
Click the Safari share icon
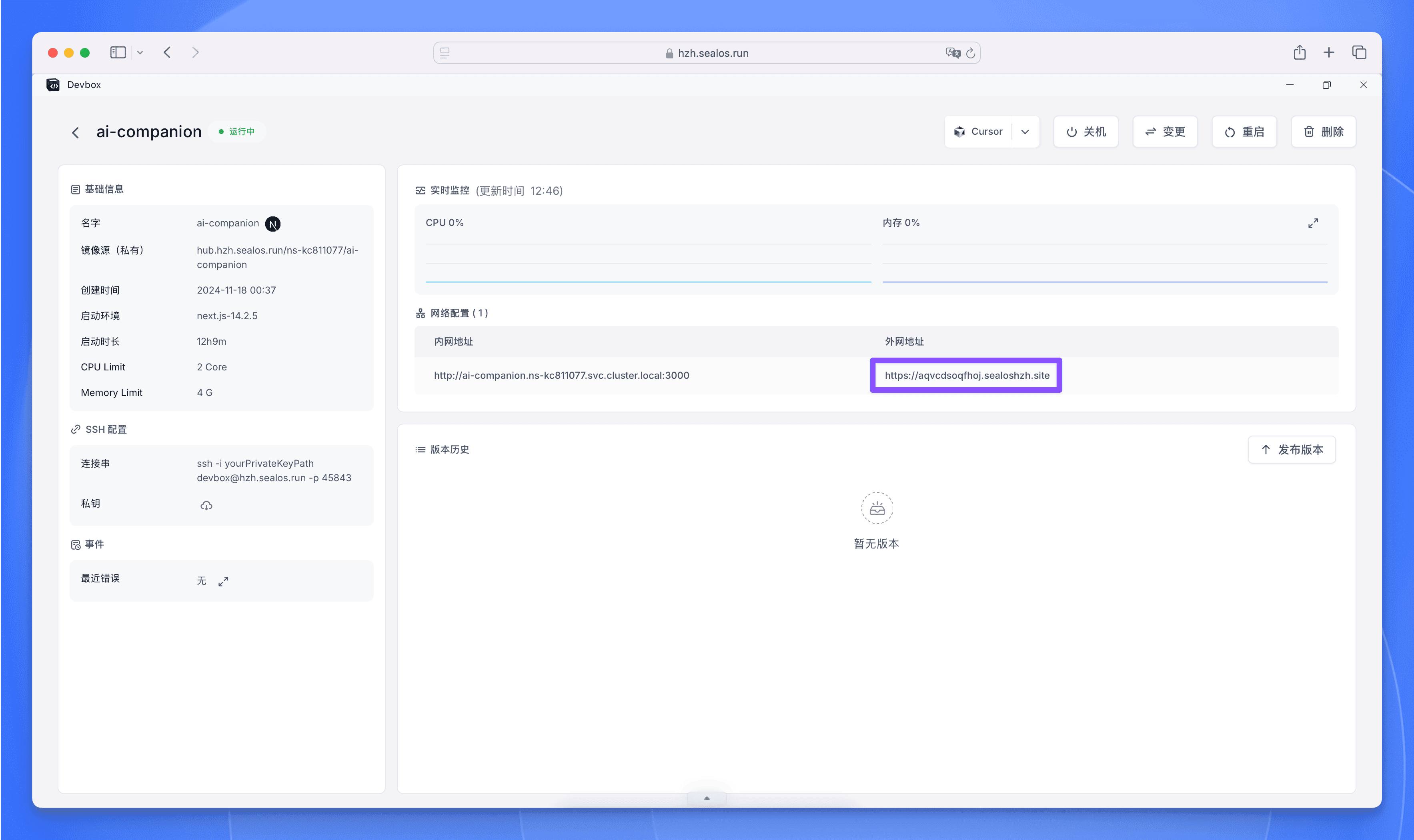point(1299,53)
